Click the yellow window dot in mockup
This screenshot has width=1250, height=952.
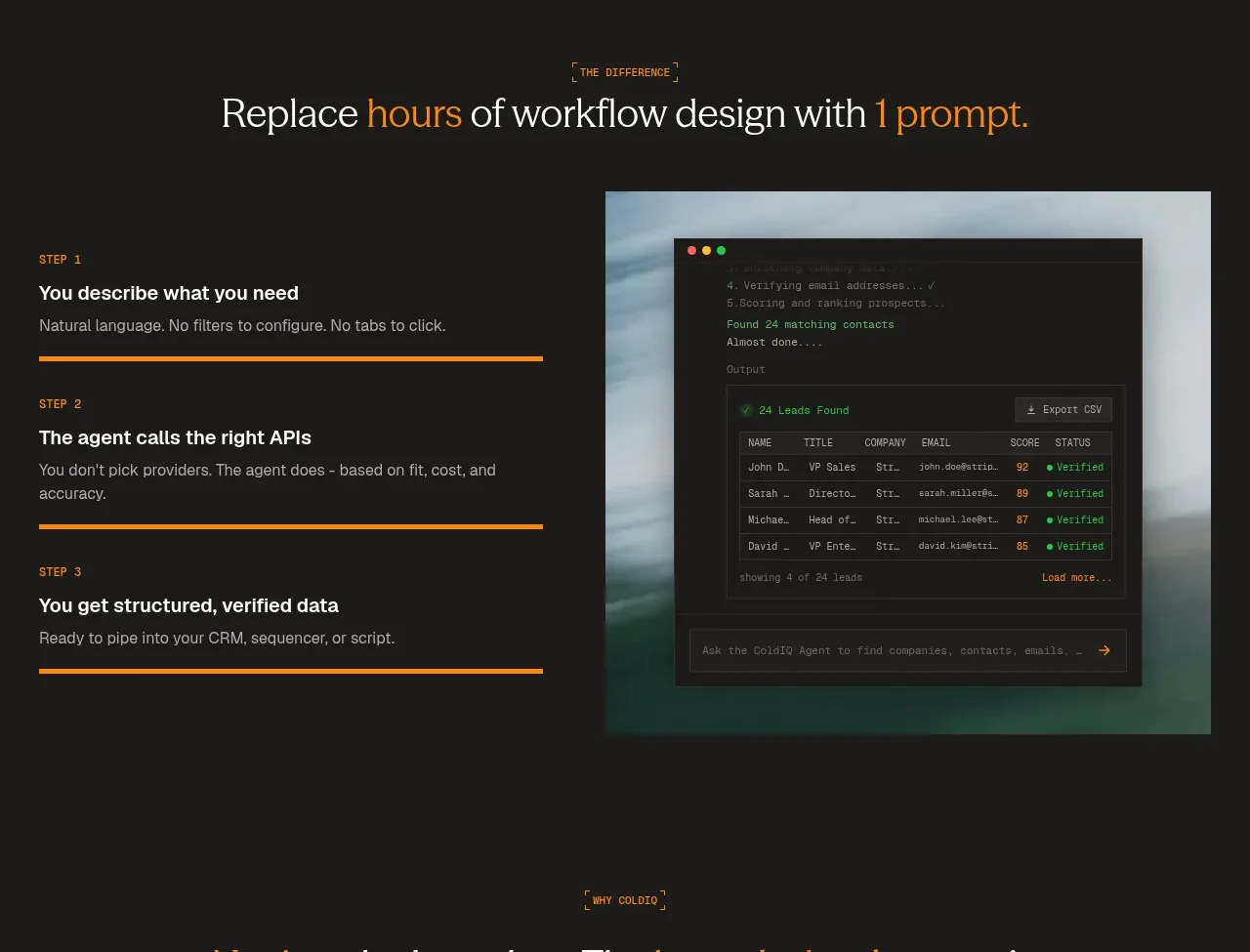[x=707, y=251]
